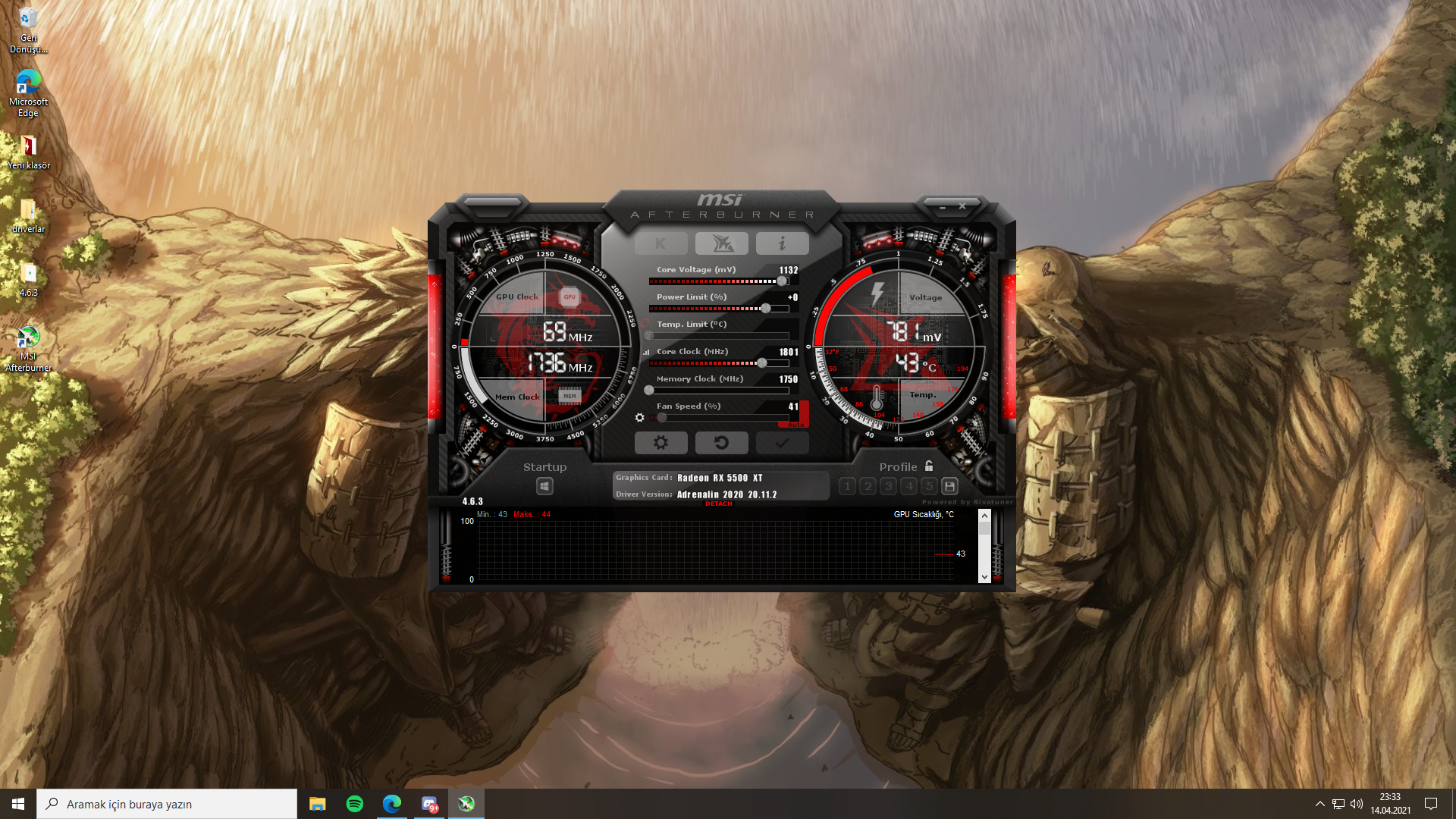Open fan settings gear beside Fan Speed
This screenshot has width=1456, height=819.
639,418
